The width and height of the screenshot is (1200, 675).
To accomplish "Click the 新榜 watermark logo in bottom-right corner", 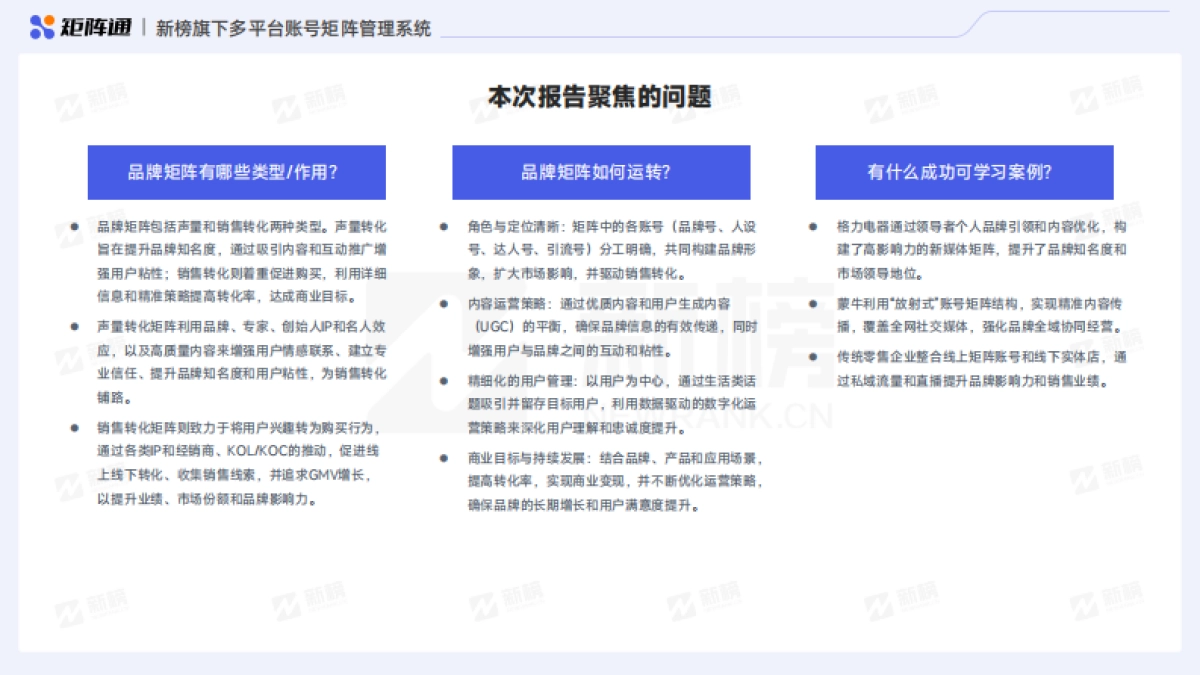I will [x=1107, y=600].
